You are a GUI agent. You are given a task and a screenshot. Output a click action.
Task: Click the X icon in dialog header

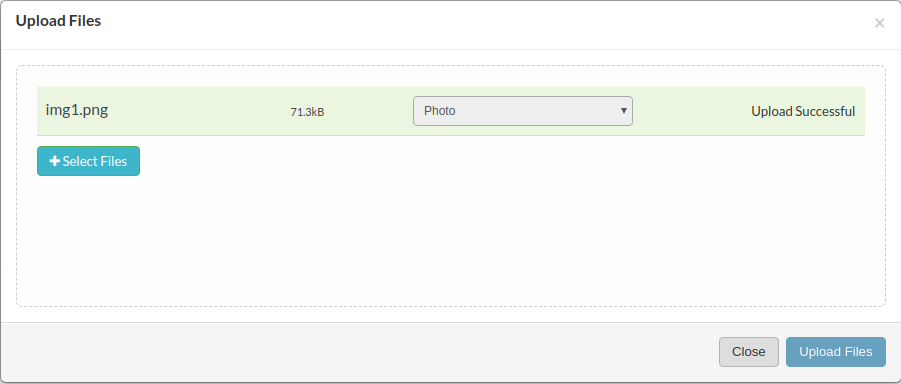click(x=879, y=24)
